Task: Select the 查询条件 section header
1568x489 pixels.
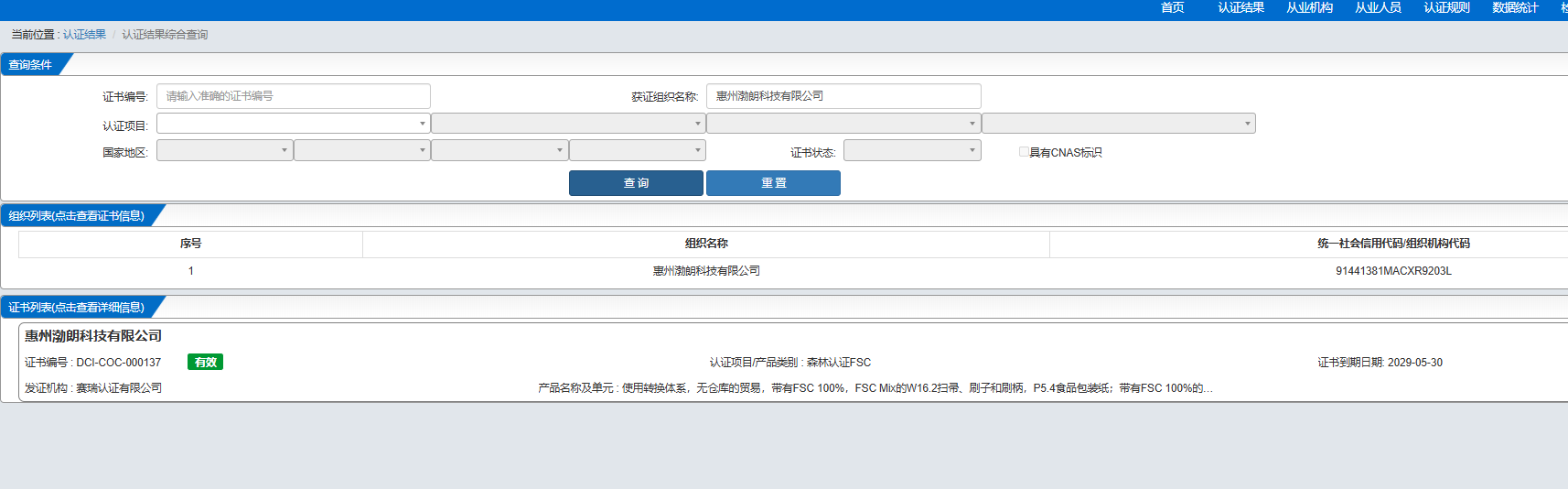Action: (x=30, y=65)
